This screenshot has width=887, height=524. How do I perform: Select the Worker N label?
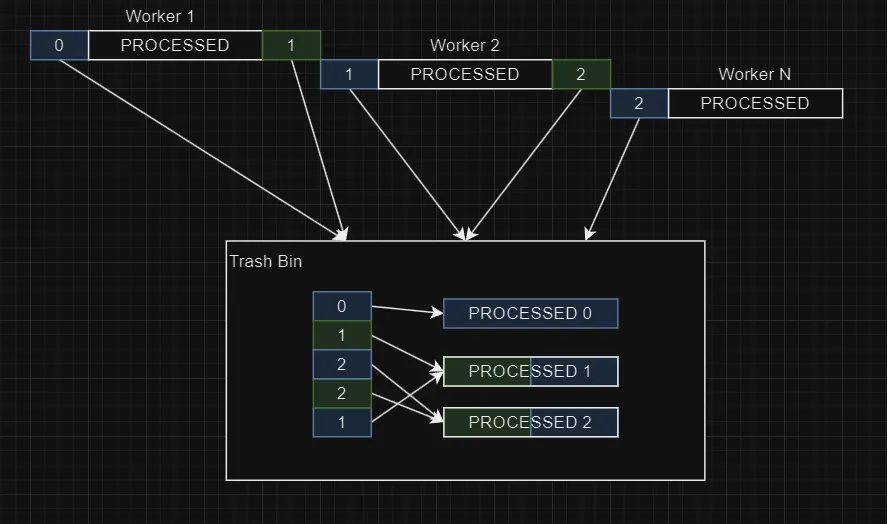coord(755,74)
